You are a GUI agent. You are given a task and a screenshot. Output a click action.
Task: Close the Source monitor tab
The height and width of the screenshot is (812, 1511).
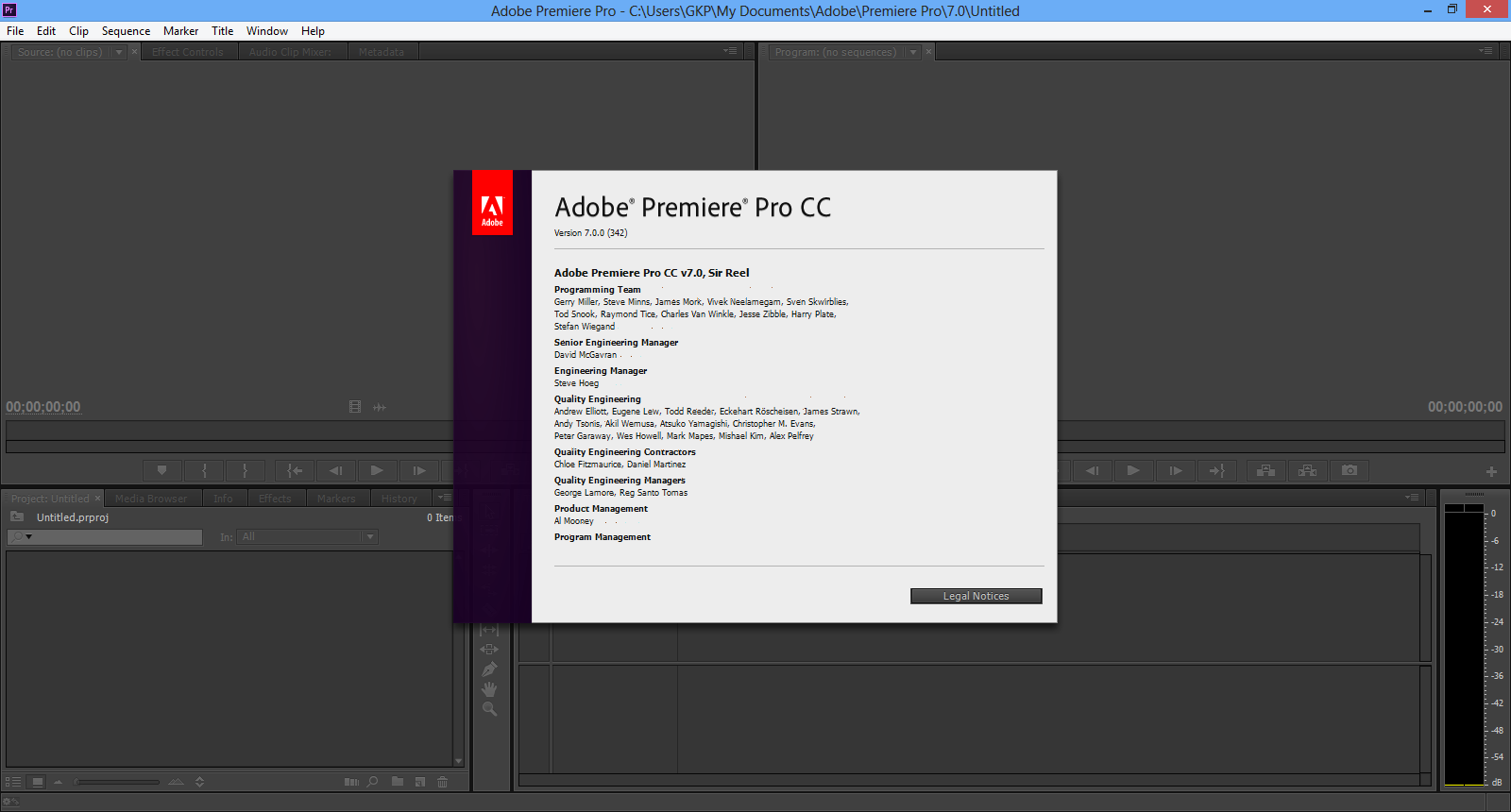(x=134, y=52)
